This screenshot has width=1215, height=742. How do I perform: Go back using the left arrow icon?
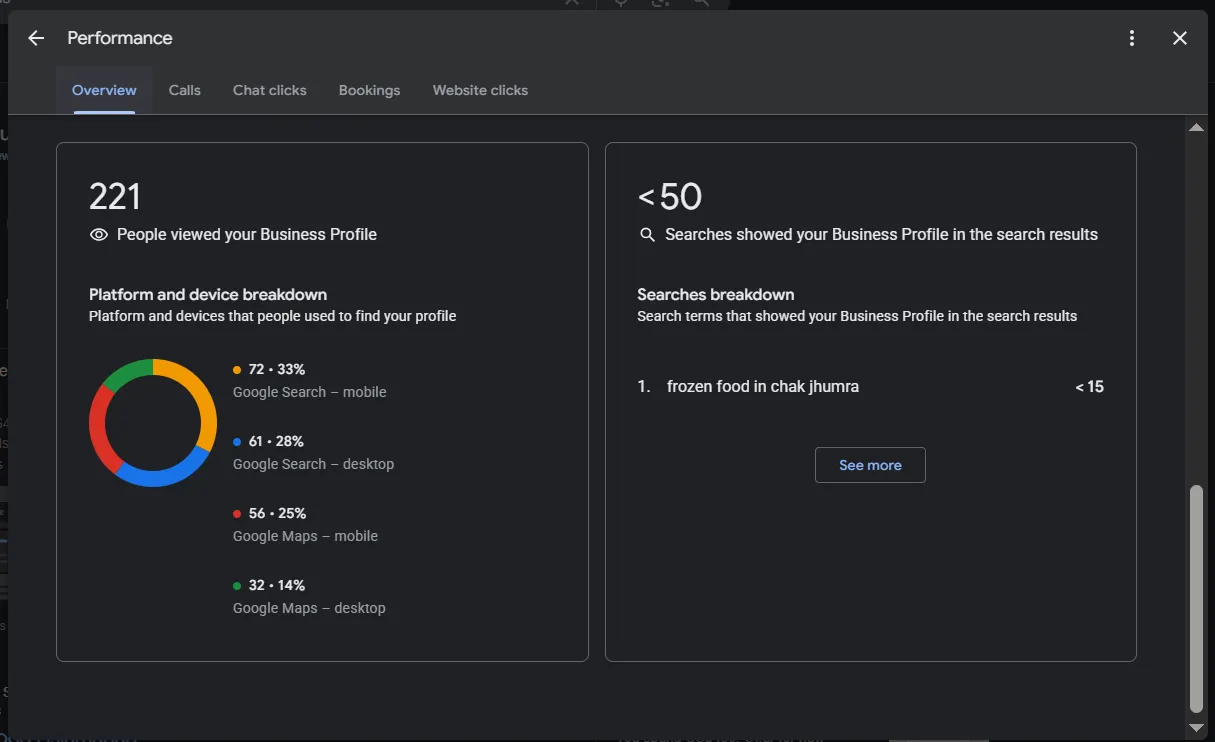(36, 38)
